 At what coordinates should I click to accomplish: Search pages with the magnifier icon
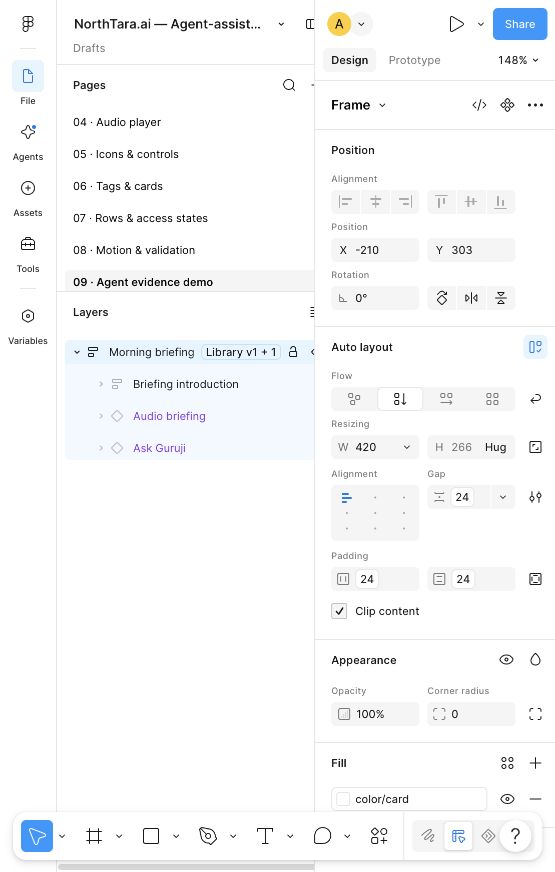[x=289, y=85]
